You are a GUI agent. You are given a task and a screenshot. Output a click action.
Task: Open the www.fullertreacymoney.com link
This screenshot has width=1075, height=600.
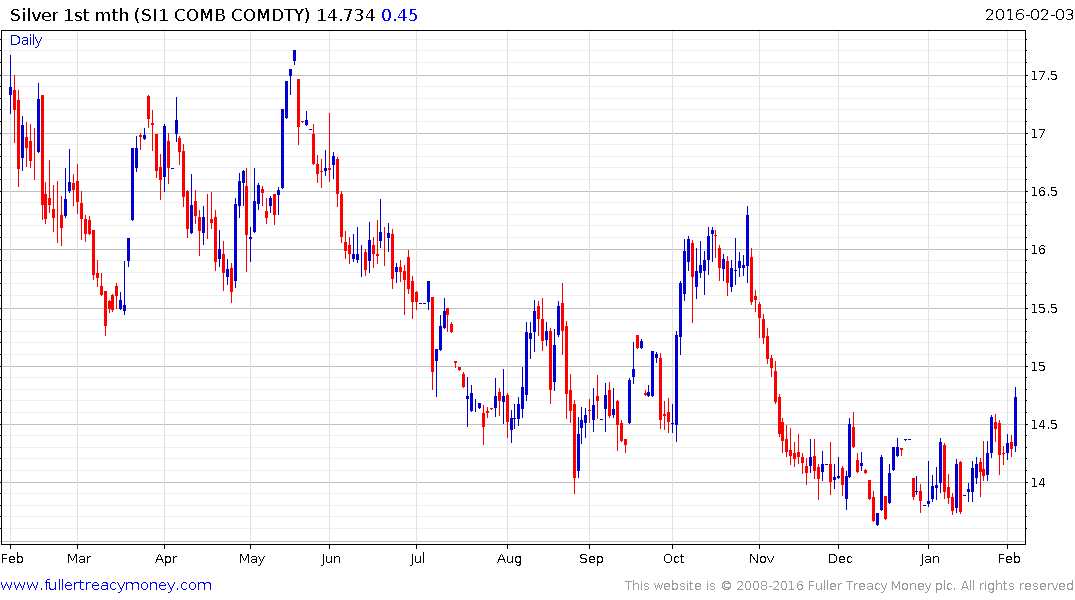[106, 585]
